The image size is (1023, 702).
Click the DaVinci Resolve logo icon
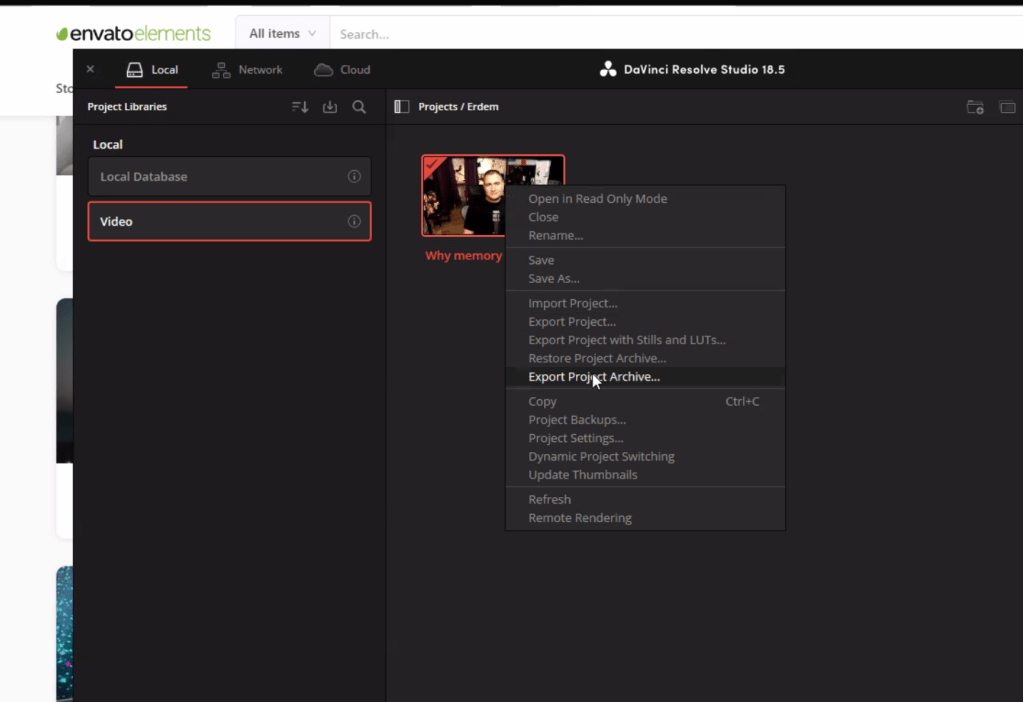(608, 69)
